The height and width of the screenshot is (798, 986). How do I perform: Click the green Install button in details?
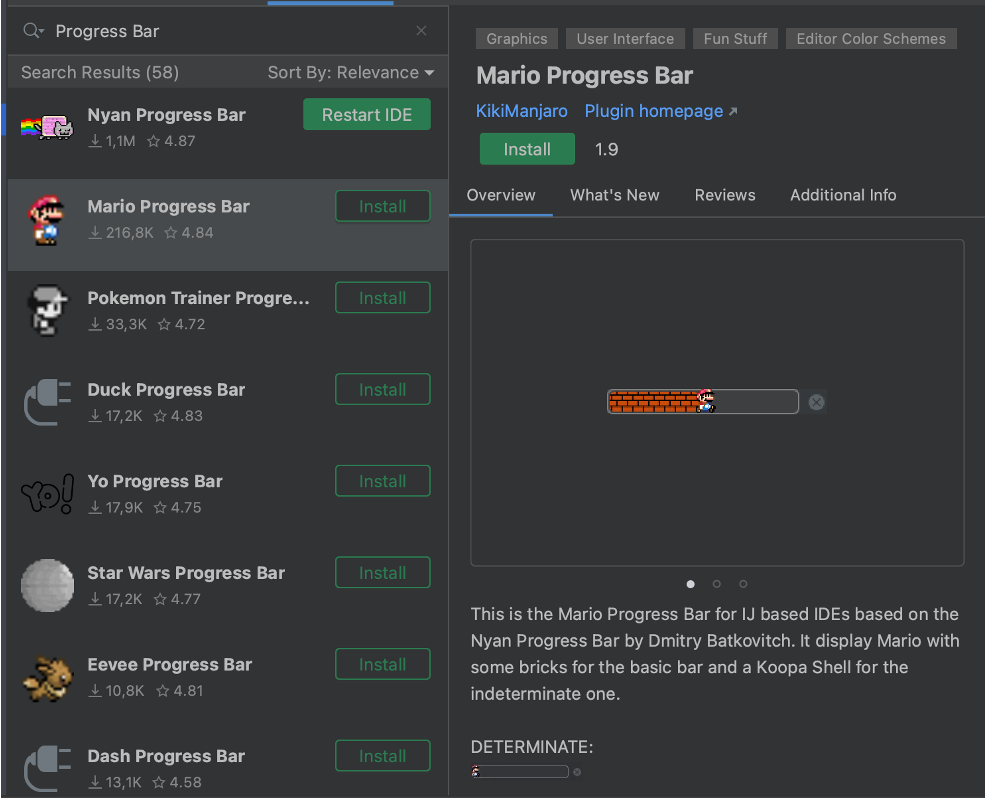pyautogui.click(x=527, y=149)
